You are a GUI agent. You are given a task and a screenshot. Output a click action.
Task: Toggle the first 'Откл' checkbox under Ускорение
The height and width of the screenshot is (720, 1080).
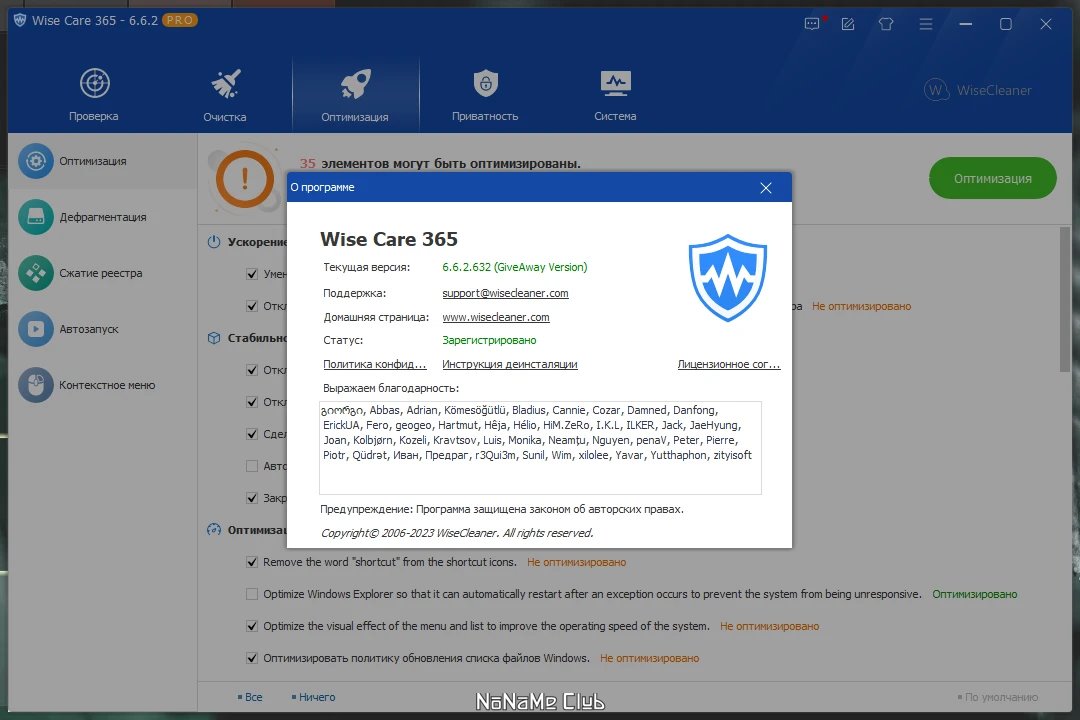point(252,306)
